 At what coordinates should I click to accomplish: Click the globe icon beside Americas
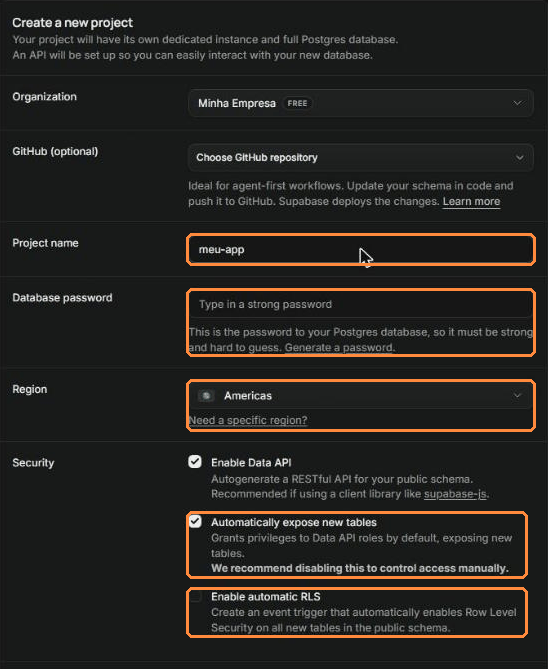(x=206, y=396)
